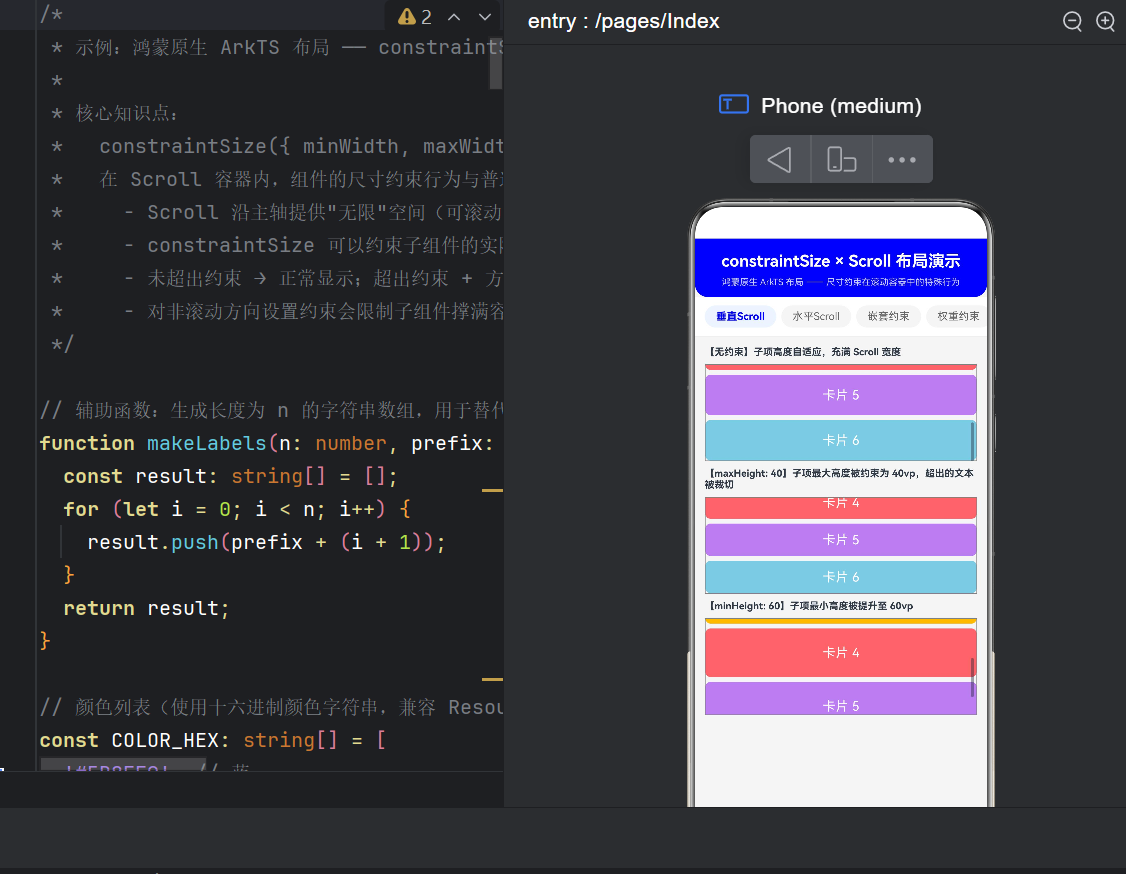
Task: Click the back triangle button in previewer toolbar
Action: coord(780,159)
